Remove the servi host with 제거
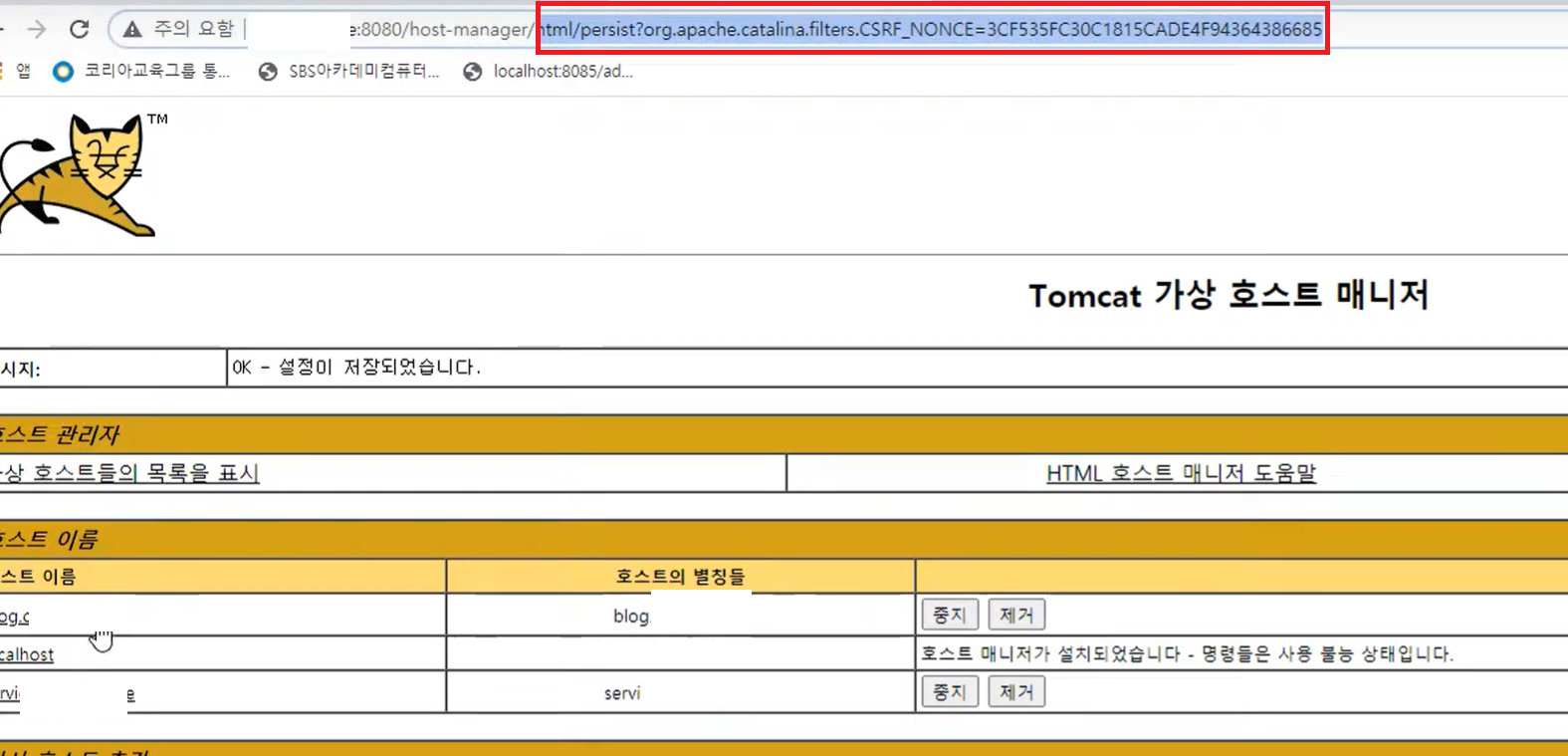The width and height of the screenshot is (1568, 756). tap(1016, 691)
